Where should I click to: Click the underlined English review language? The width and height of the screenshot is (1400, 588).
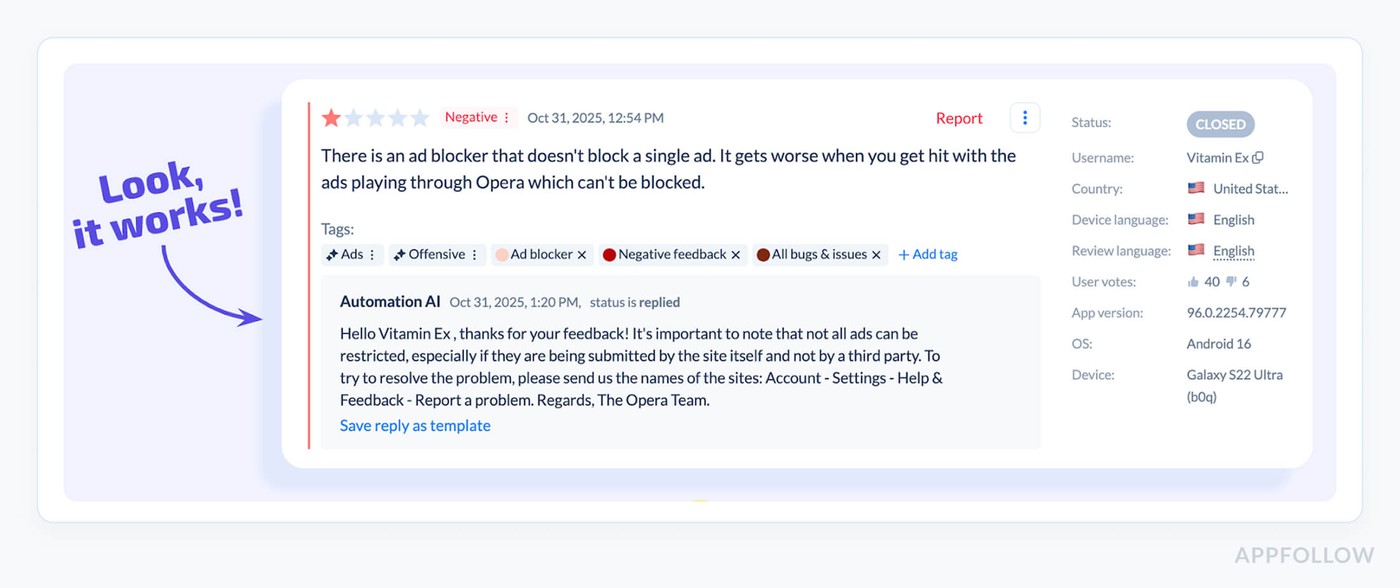(x=1233, y=251)
